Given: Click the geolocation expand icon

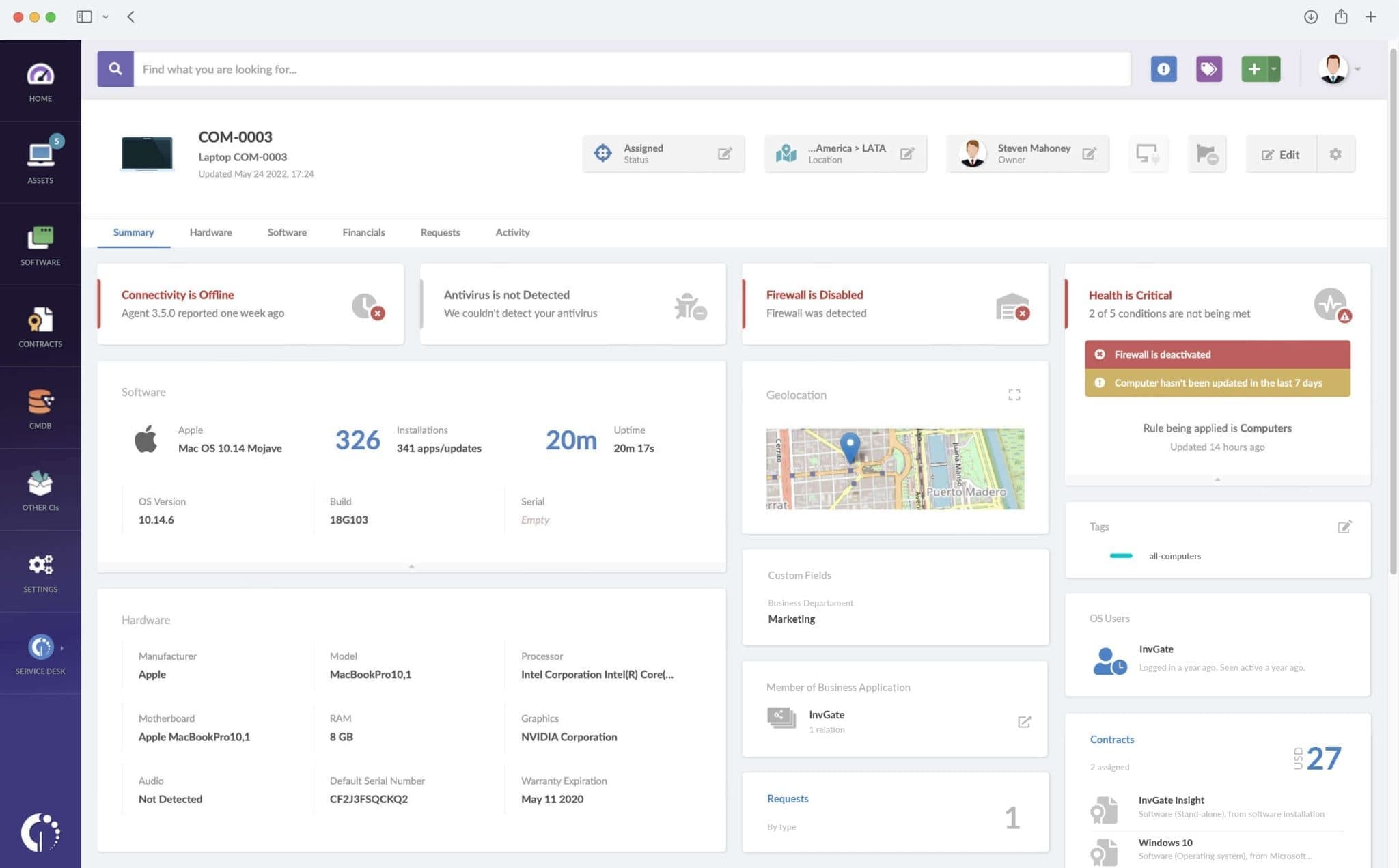Looking at the screenshot, I should (x=1014, y=394).
